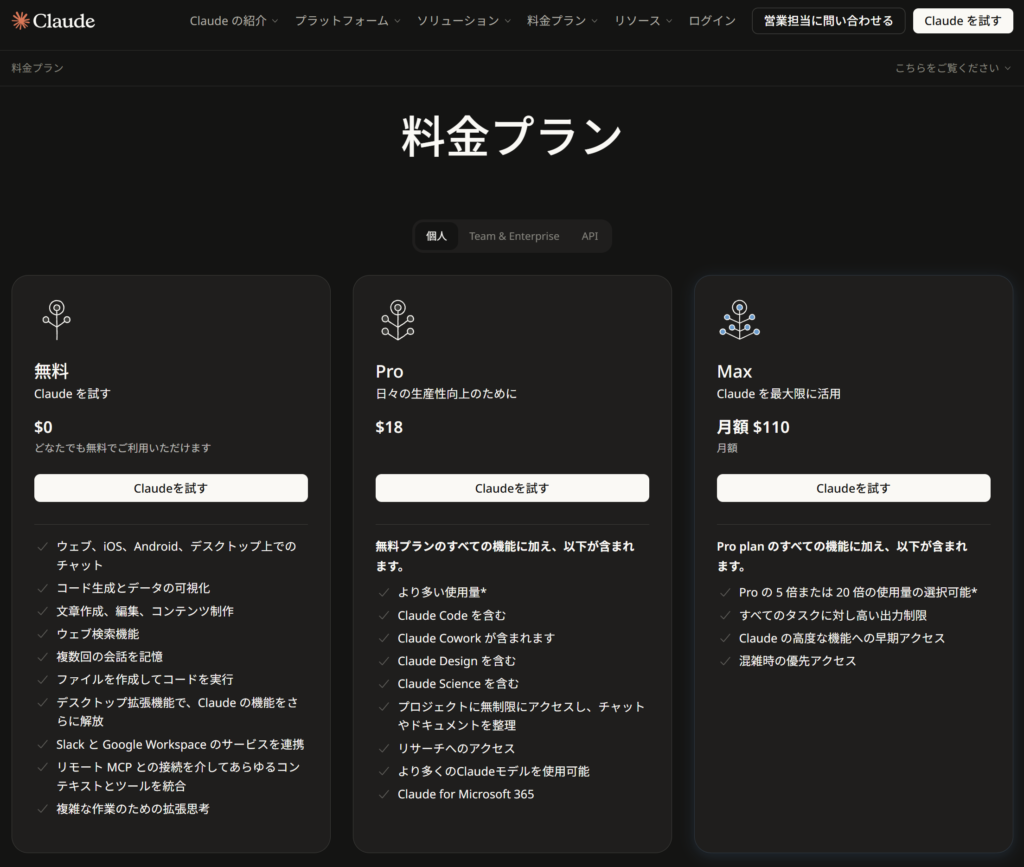Viewport: 1024px width, 867px height.
Task: Expand the 料金プラン header menu
Action: (562, 21)
